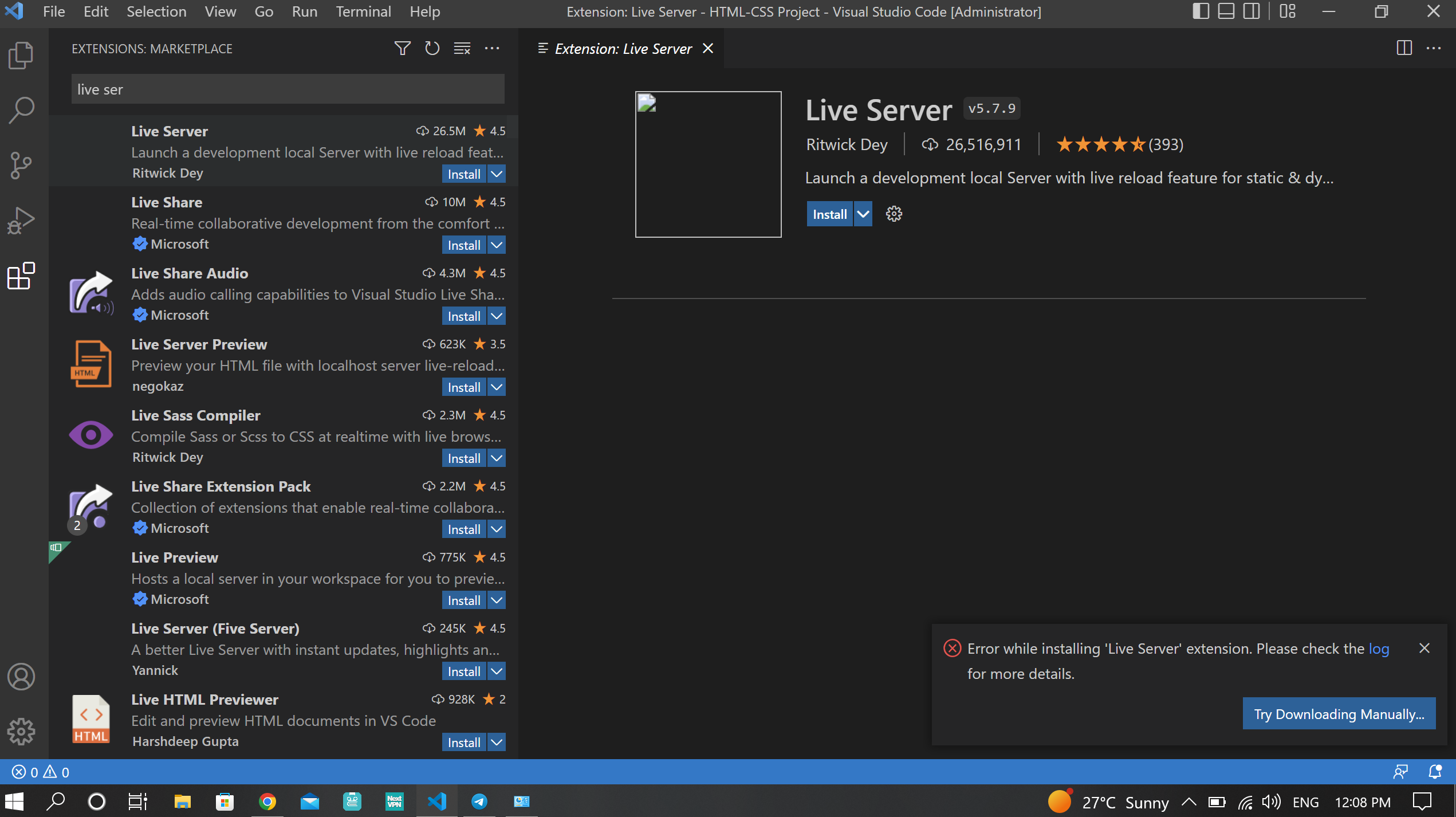Open the Search view in activity bar
This screenshot has width=1456, height=817.
click(21, 110)
